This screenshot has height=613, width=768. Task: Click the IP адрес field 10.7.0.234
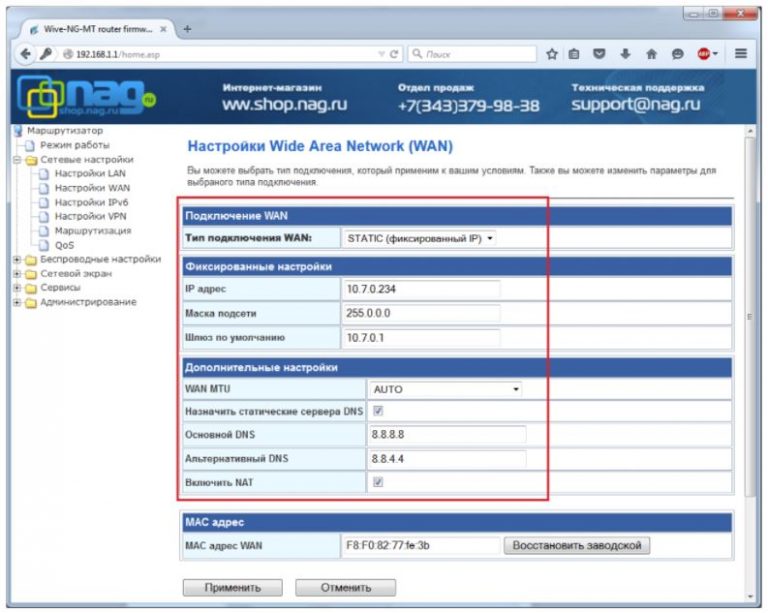(x=421, y=289)
